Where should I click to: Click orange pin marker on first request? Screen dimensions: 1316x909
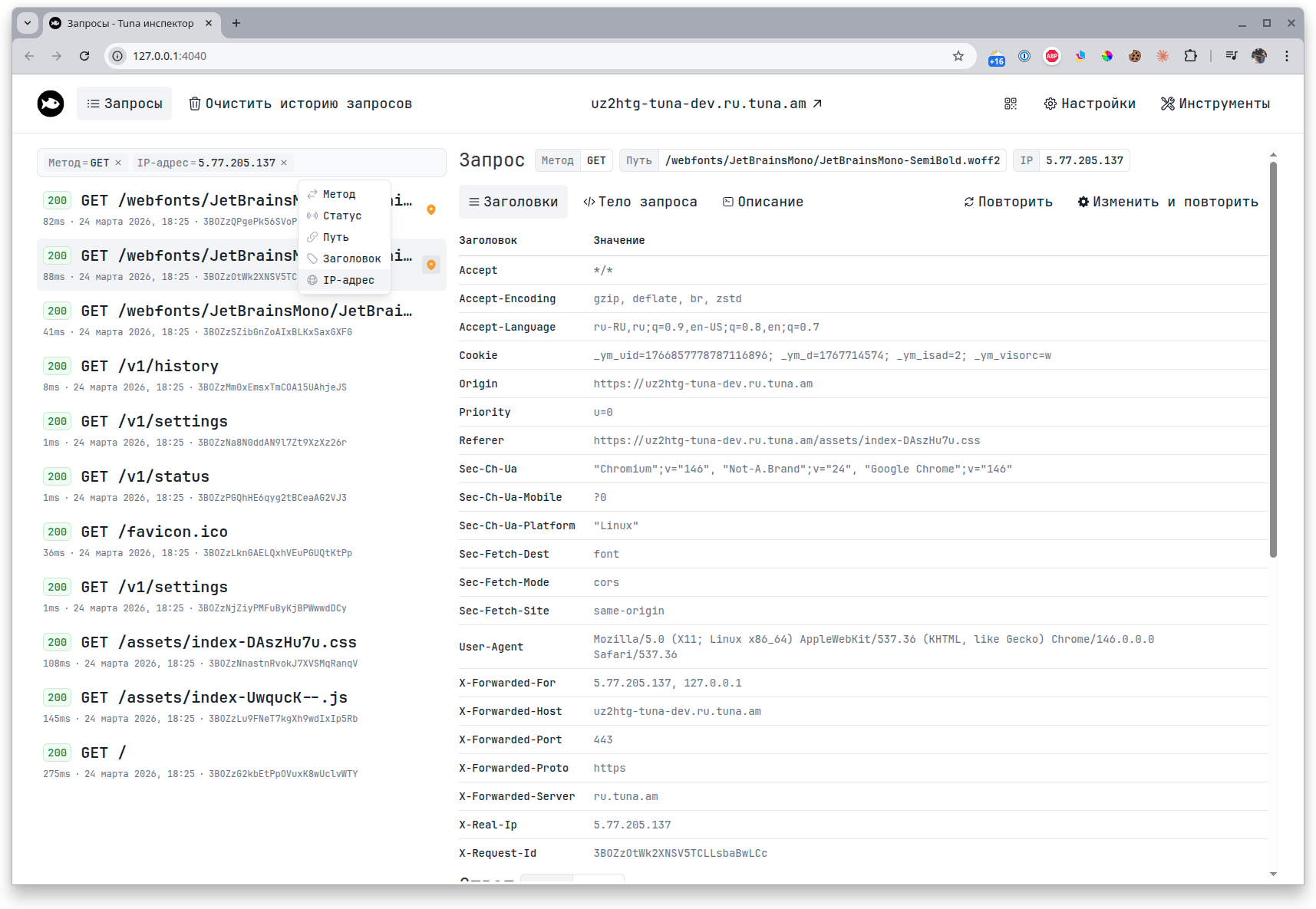[431, 209]
